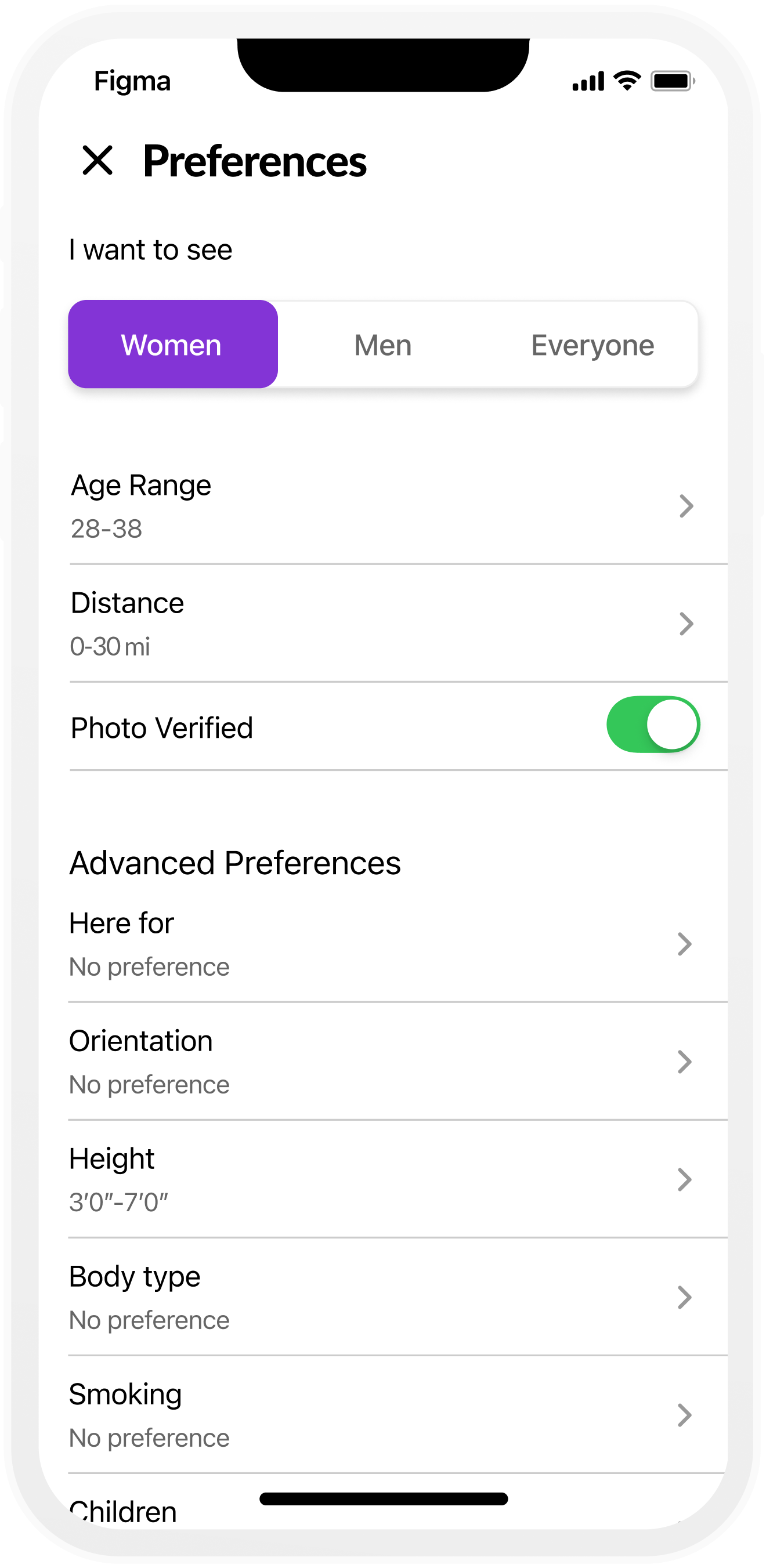766x1568 pixels.
Task: Expand the Orientation chevron
Action: tap(684, 1062)
